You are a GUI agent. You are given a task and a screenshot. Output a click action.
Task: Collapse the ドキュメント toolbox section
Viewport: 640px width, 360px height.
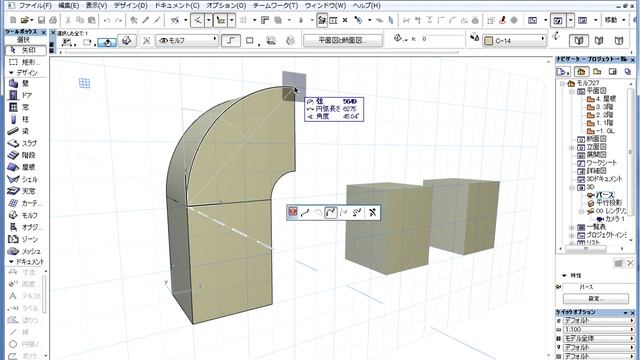click(x=11, y=262)
